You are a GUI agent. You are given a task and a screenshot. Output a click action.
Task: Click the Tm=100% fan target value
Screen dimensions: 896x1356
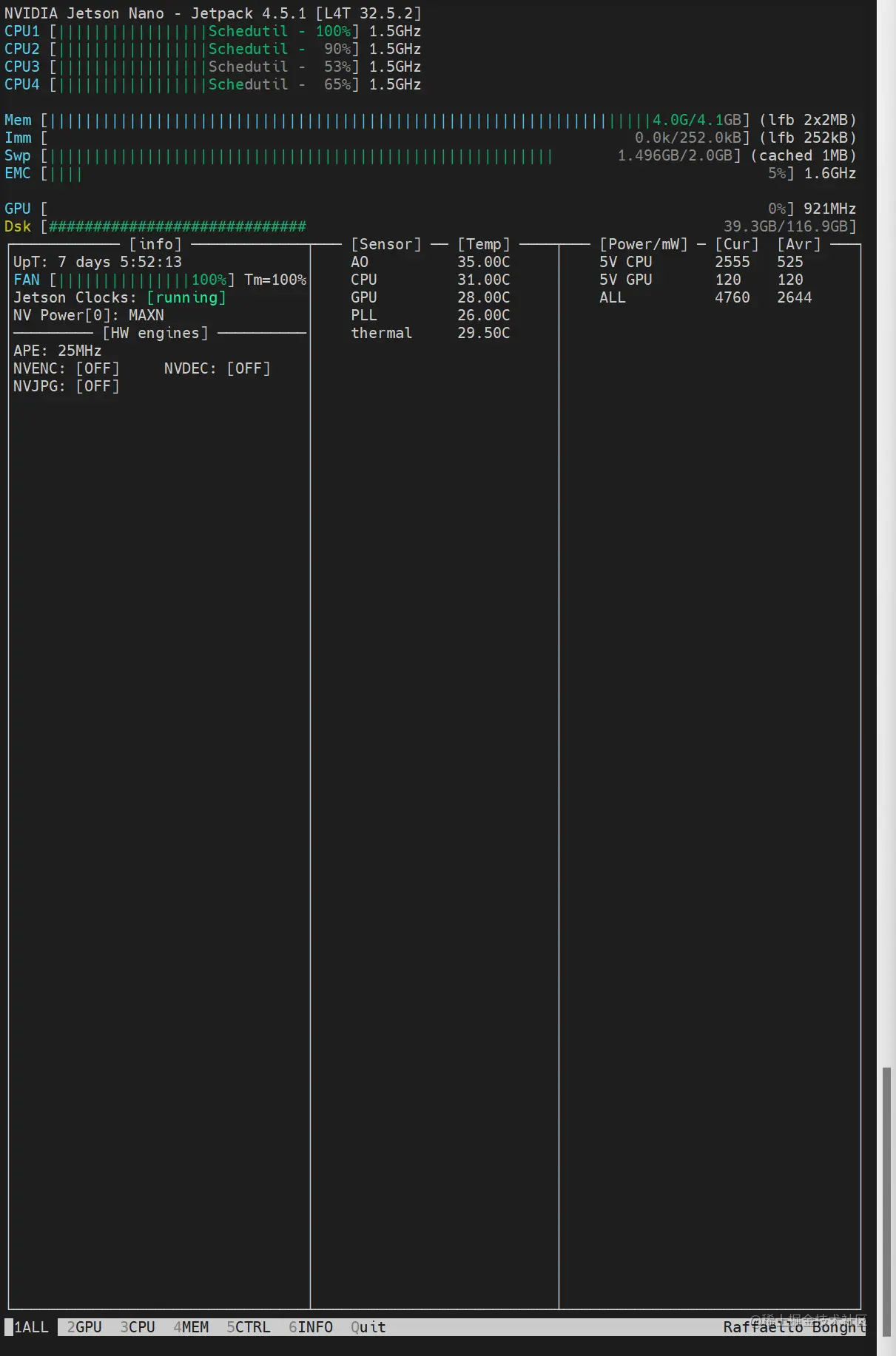click(x=275, y=280)
